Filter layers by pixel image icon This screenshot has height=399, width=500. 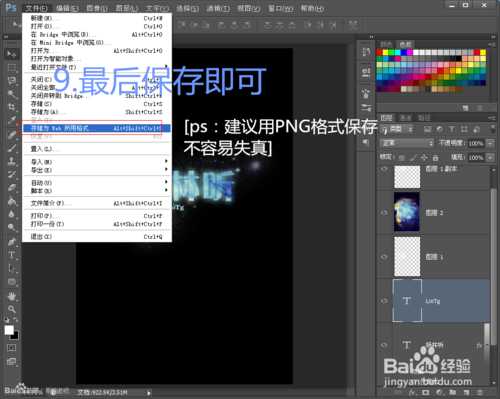coord(428,129)
